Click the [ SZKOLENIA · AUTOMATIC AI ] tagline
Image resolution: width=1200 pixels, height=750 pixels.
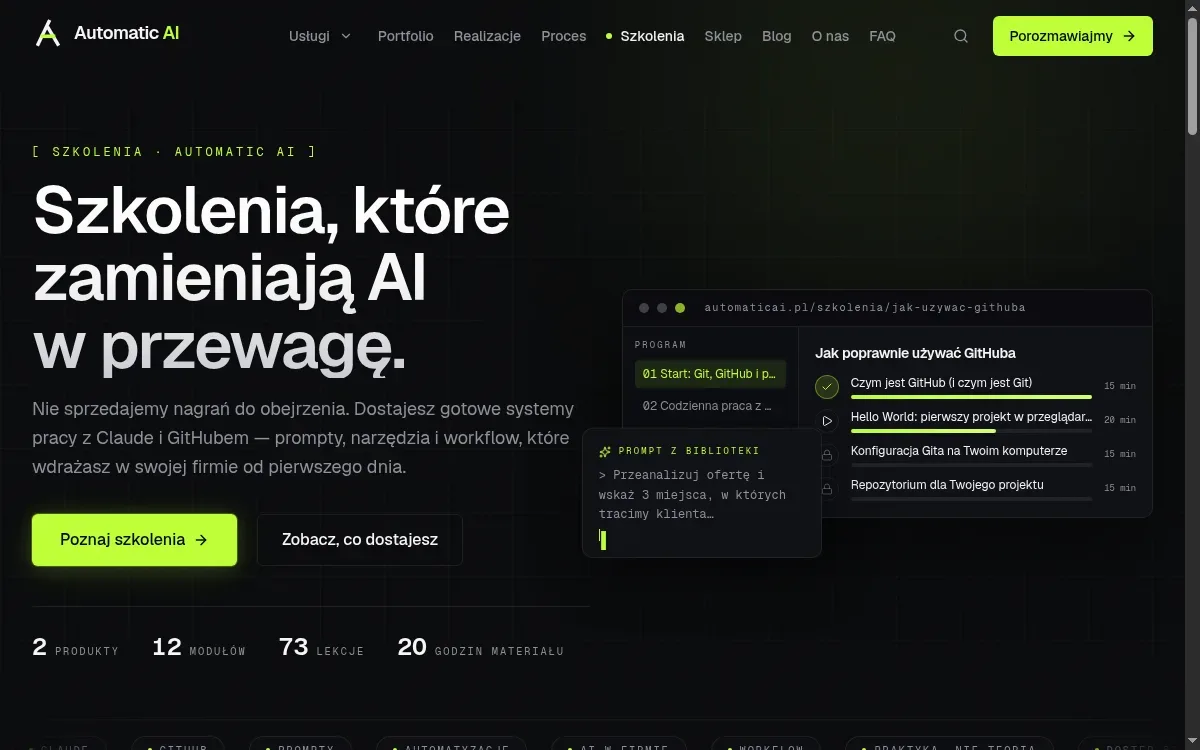[174, 152]
